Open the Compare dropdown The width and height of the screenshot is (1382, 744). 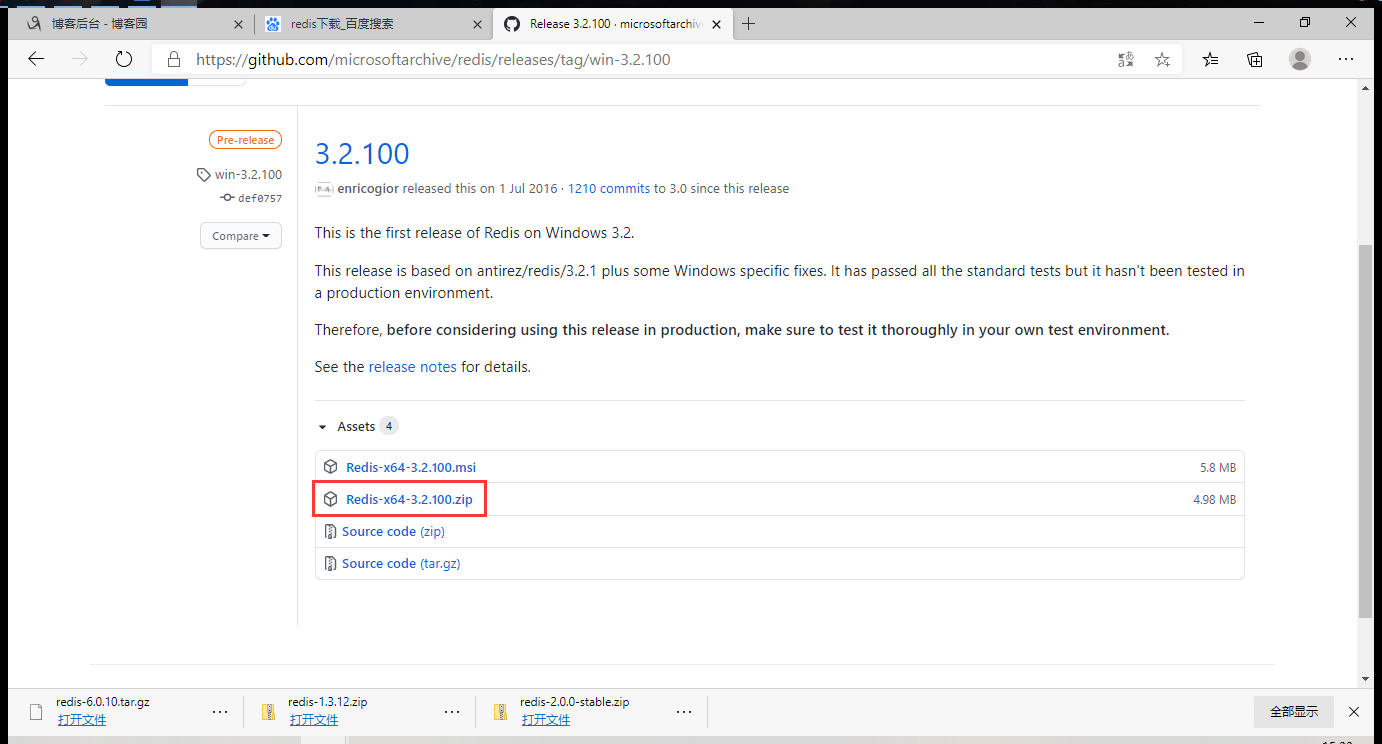tap(241, 236)
